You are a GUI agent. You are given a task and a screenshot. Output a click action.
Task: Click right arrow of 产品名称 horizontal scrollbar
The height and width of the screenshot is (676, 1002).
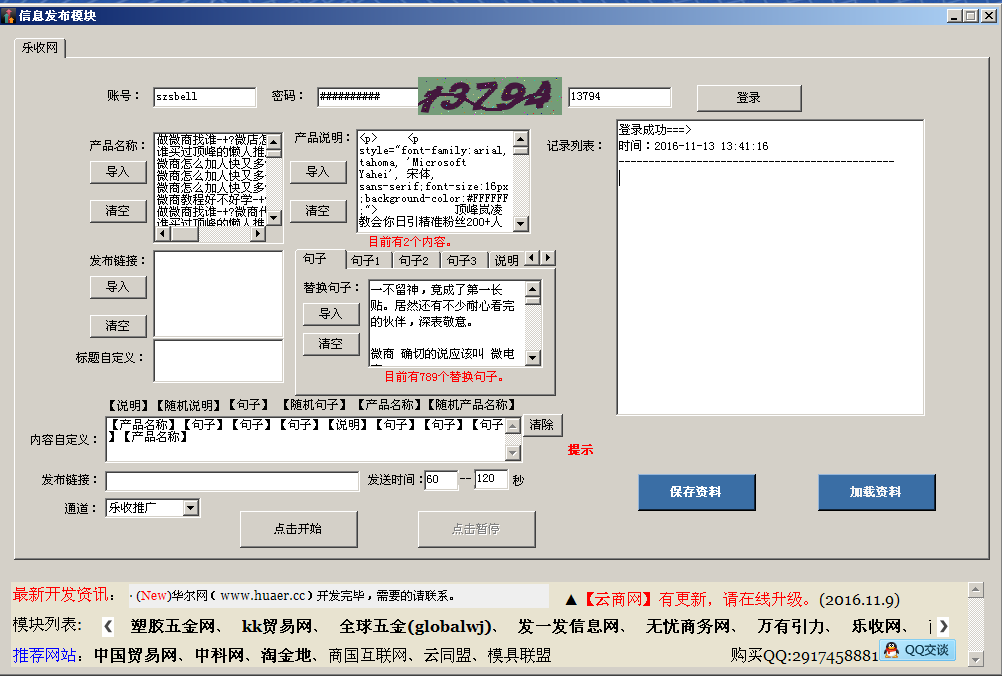tap(258, 234)
